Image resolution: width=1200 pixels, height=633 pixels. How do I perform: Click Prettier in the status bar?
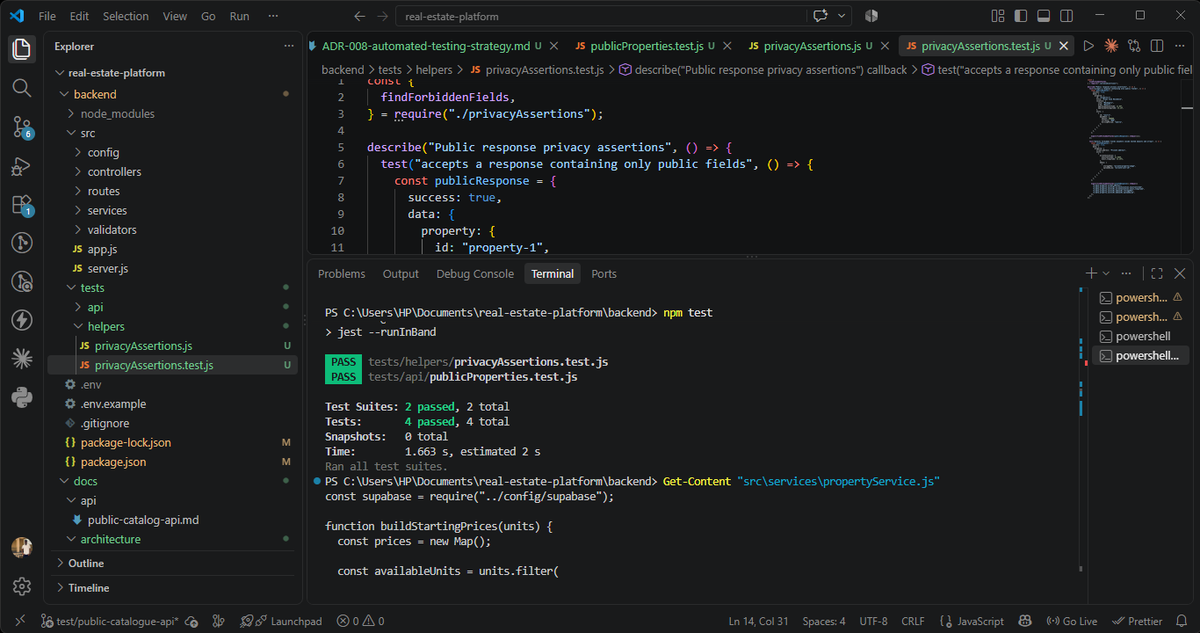click(1138, 621)
